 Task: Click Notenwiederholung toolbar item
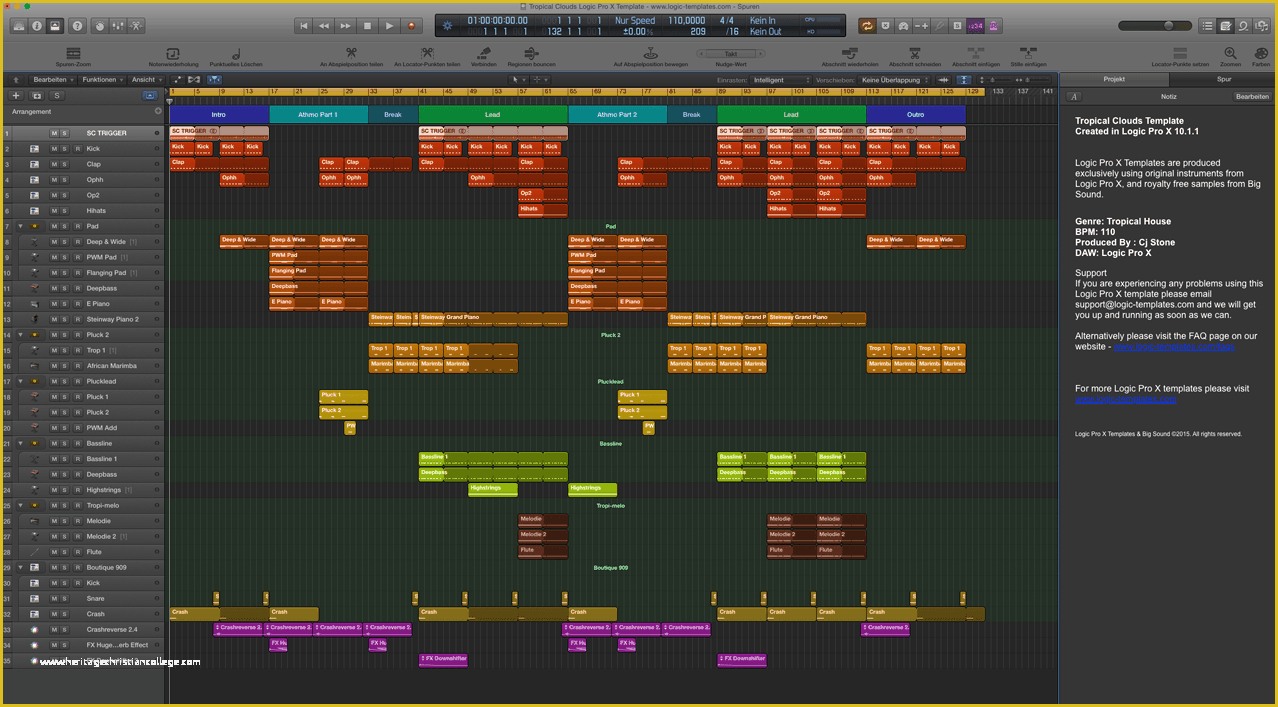(173, 56)
